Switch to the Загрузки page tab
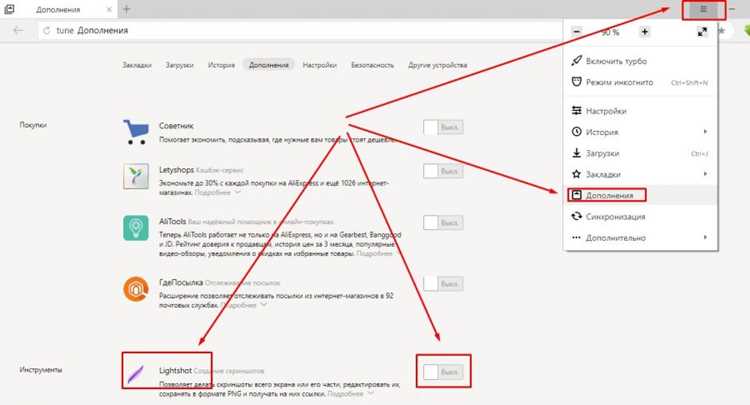The width and height of the screenshot is (750, 405). pos(179,65)
